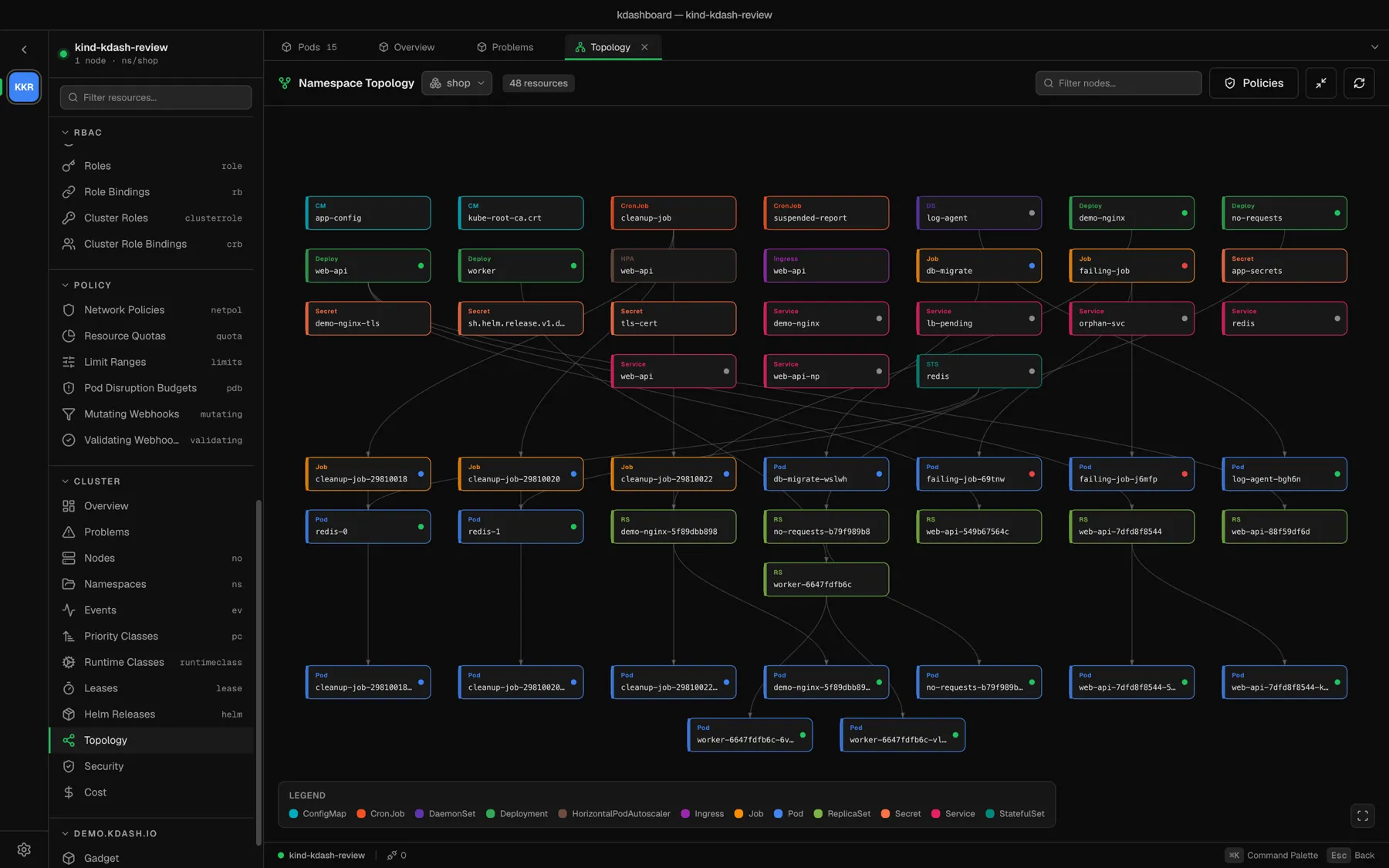Click Esc Back in status bar
Screen dimensions: 1389x868
(x=1351, y=855)
